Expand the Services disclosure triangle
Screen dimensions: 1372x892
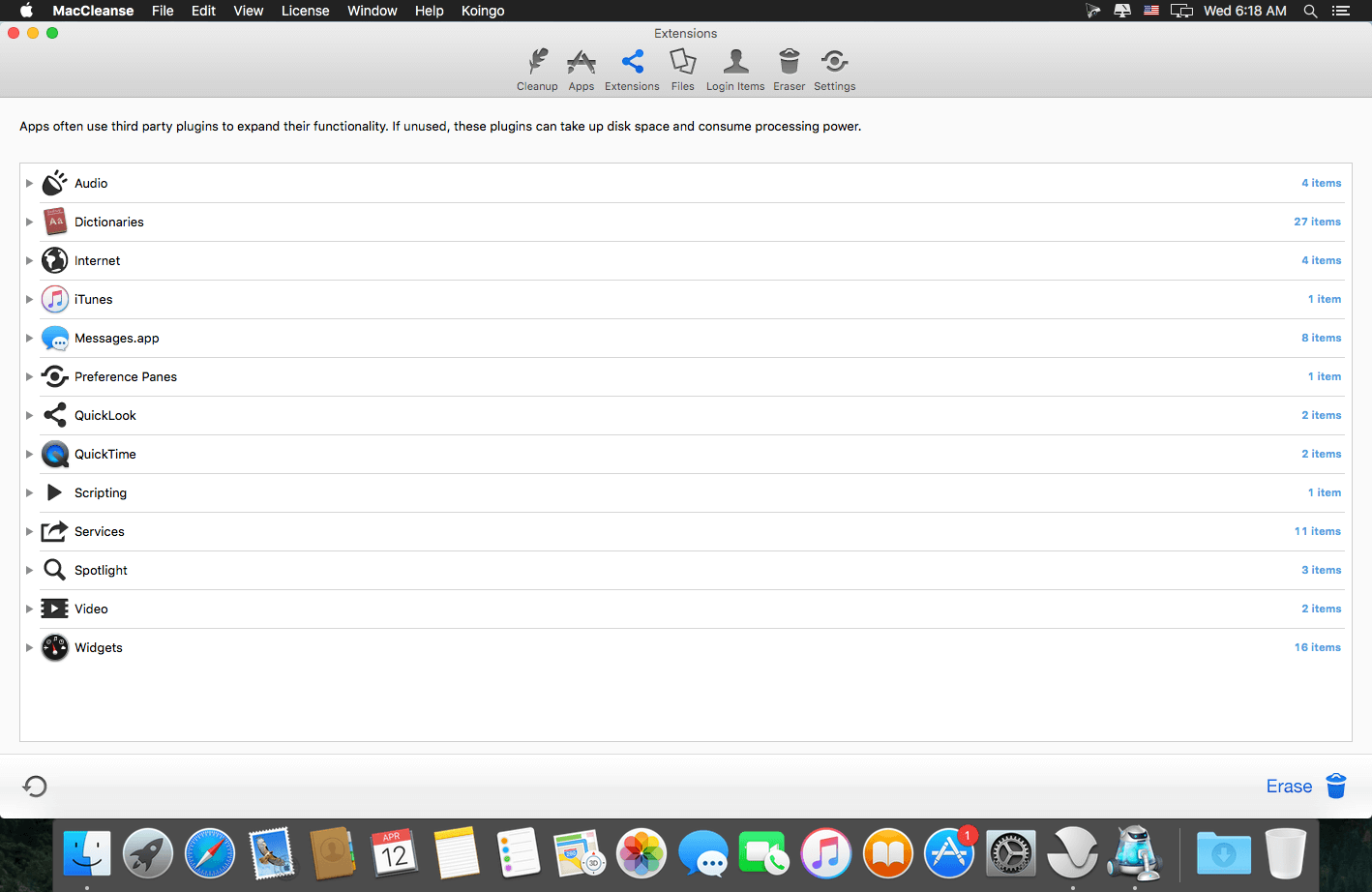[x=30, y=531]
